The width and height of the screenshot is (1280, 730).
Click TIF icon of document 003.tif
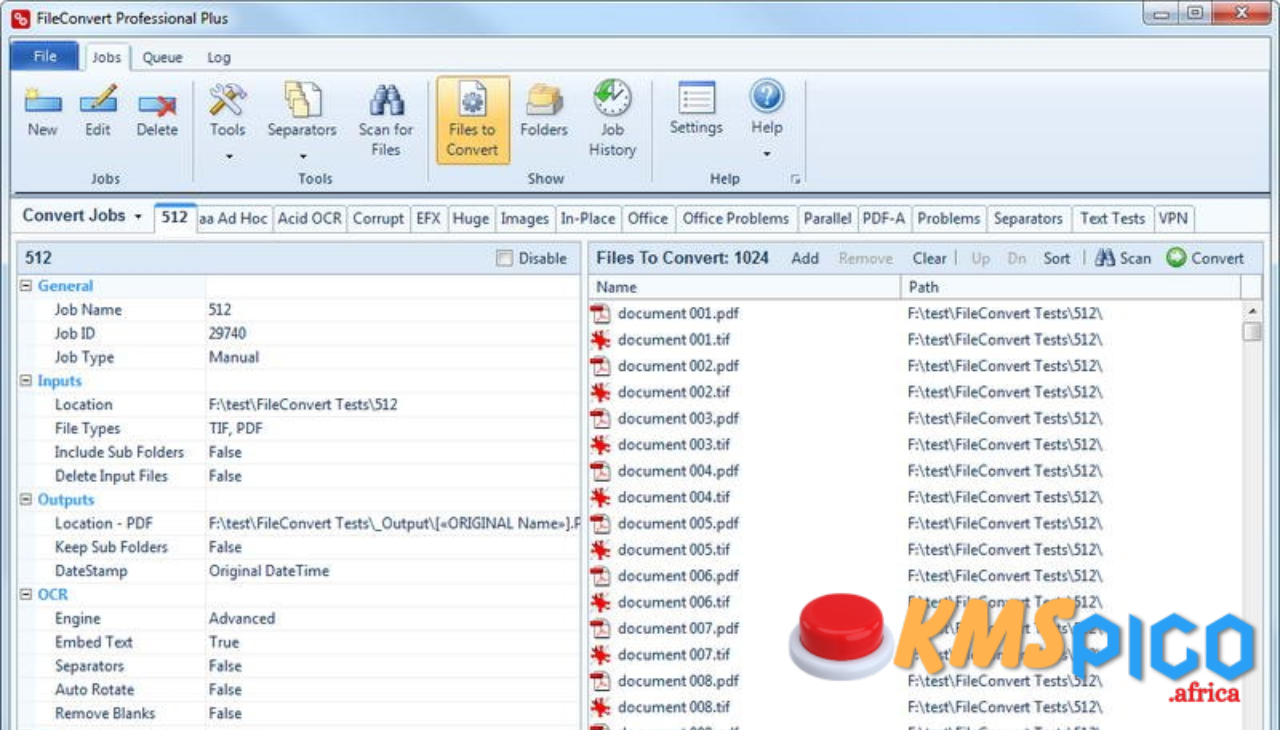click(x=600, y=445)
